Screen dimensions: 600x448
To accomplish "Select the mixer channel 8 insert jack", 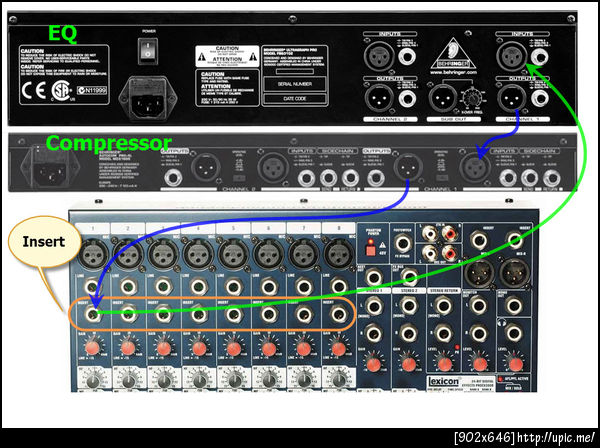I will click(x=339, y=314).
